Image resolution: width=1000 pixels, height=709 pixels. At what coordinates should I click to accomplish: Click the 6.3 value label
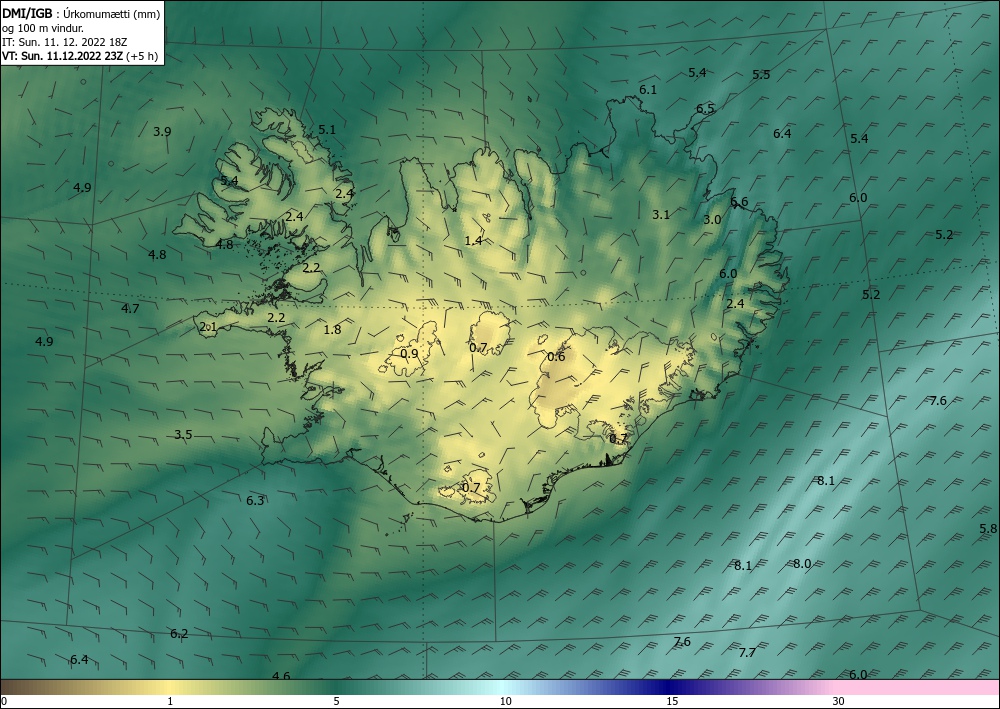tap(255, 501)
